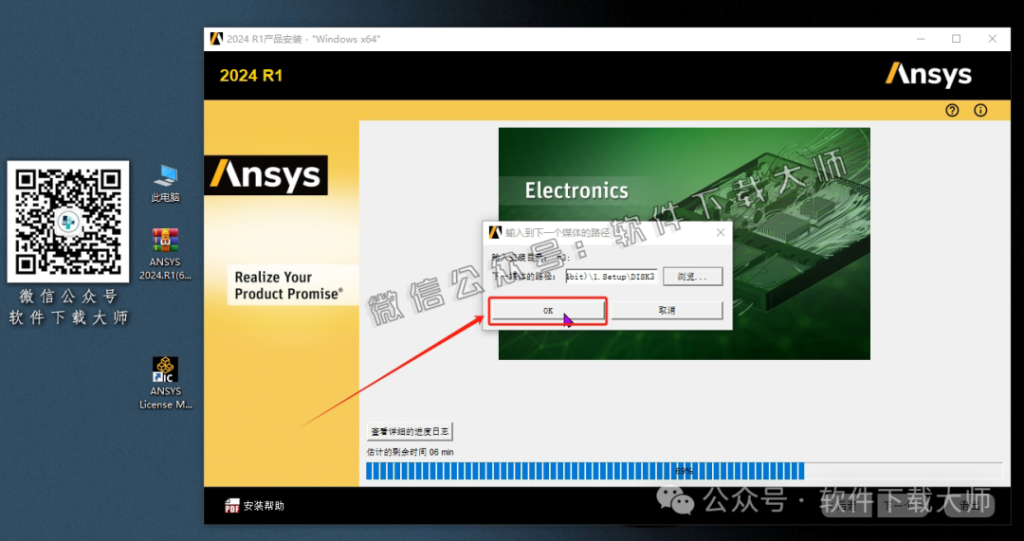The image size is (1024, 541).
Task: Click OK in the media path dialog
Action: tap(548, 310)
